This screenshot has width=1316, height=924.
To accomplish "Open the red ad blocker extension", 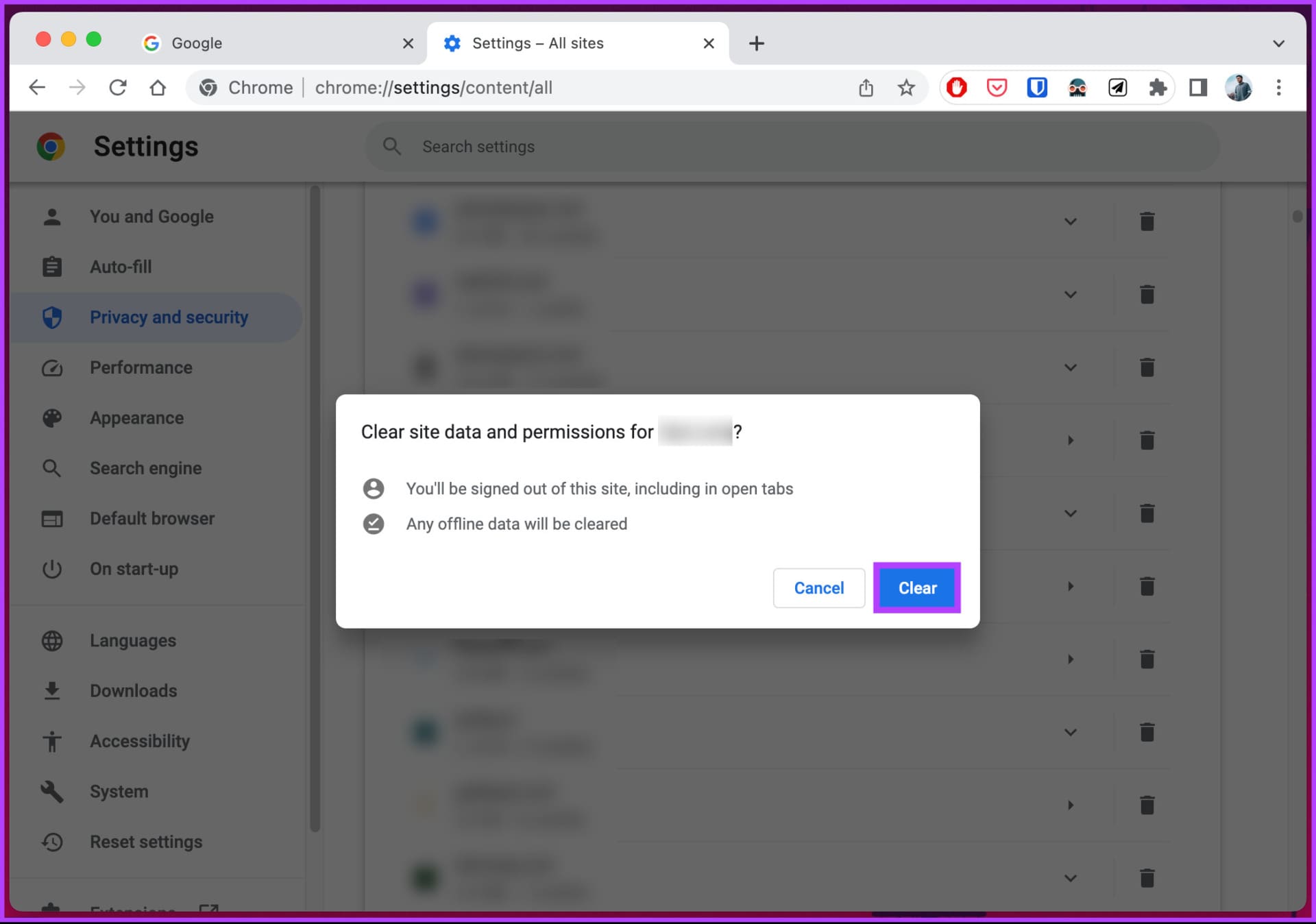I will coord(957,88).
